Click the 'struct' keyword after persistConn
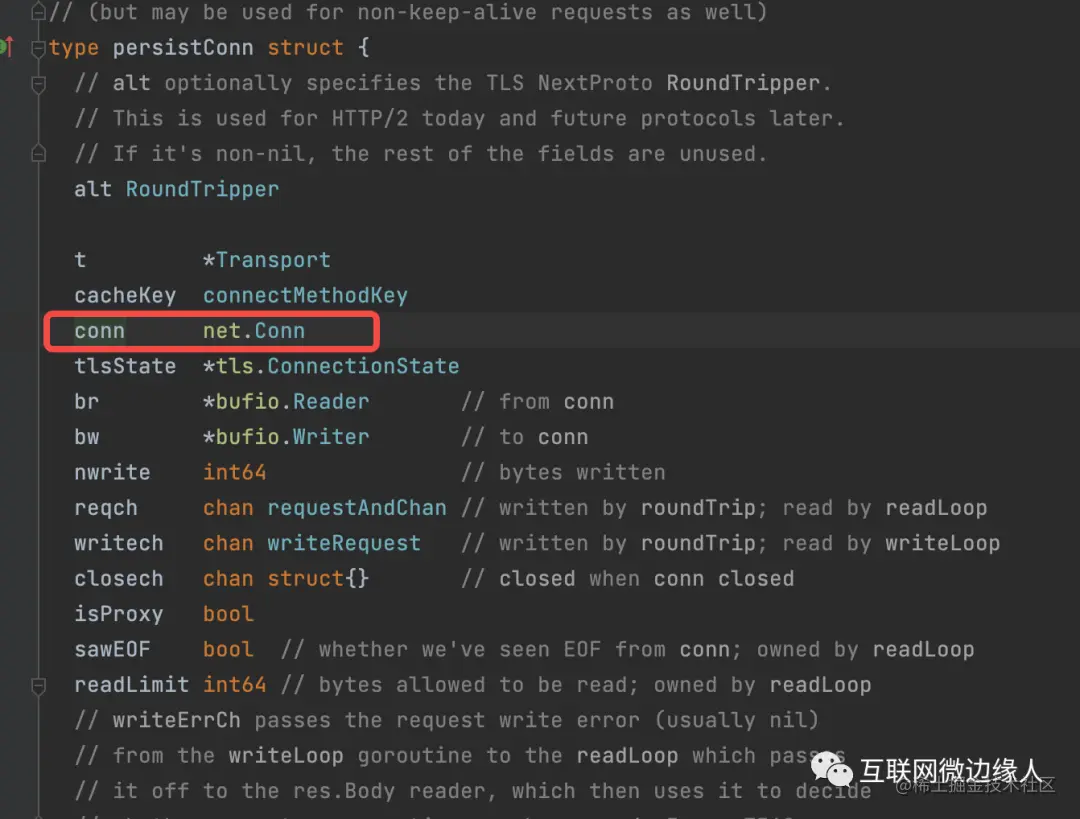1080x819 pixels. pyautogui.click(x=305, y=48)
